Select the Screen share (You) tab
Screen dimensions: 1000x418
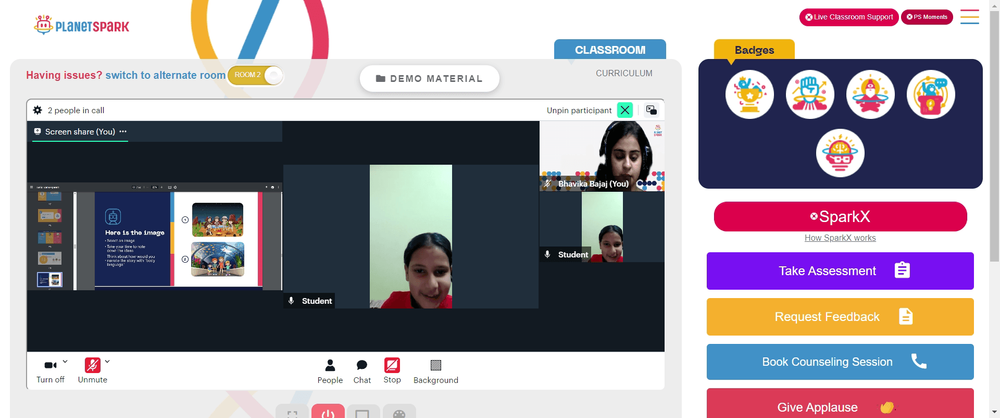(x=80, y=131)
